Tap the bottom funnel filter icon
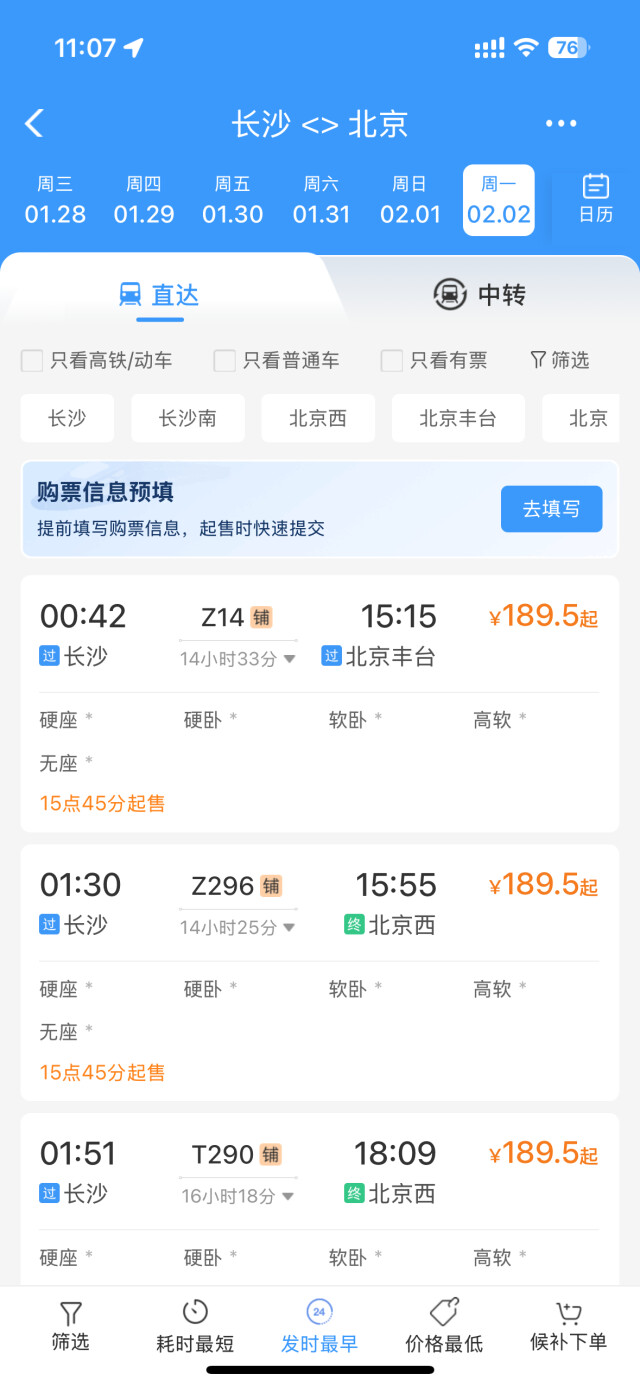Viewport: 640px width, 1387px height. [x=70, y=1313]
